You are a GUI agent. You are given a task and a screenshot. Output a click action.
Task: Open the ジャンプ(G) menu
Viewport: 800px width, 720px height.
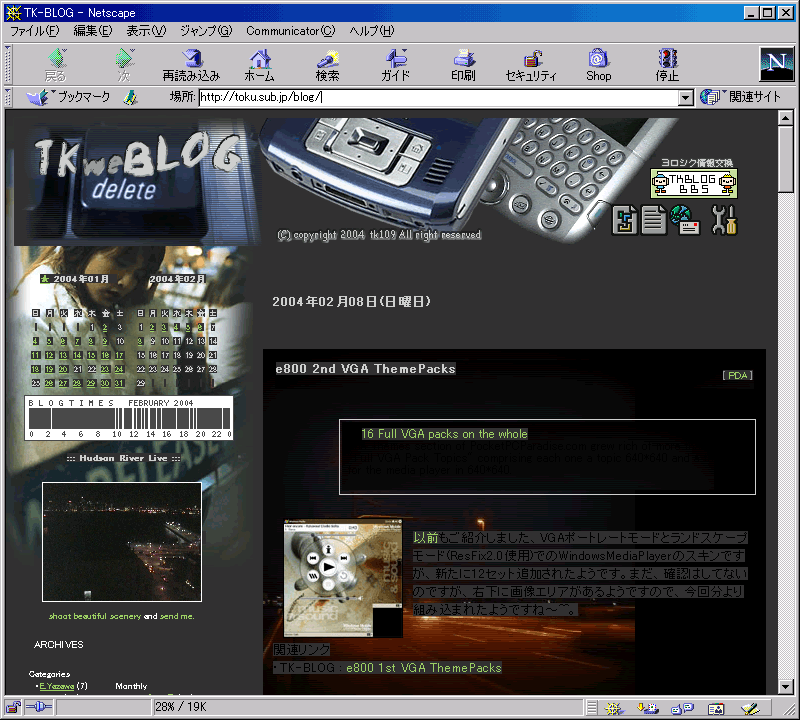click(x=206, y=31)
